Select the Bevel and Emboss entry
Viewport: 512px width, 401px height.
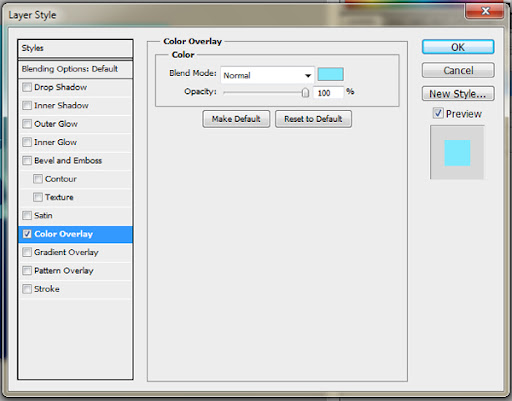pyautogui.click(x=76, y=161)
